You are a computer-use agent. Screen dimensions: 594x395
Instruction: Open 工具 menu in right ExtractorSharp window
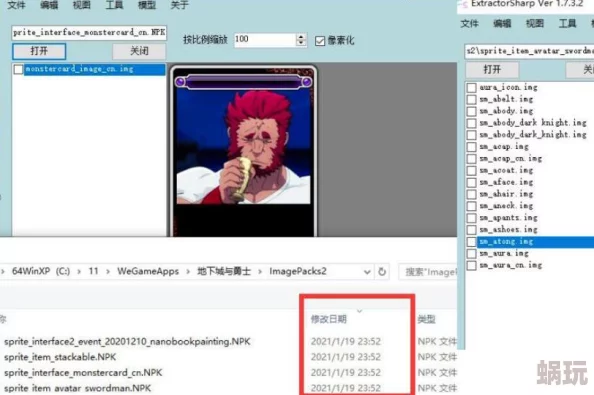(x=567, y=23)
